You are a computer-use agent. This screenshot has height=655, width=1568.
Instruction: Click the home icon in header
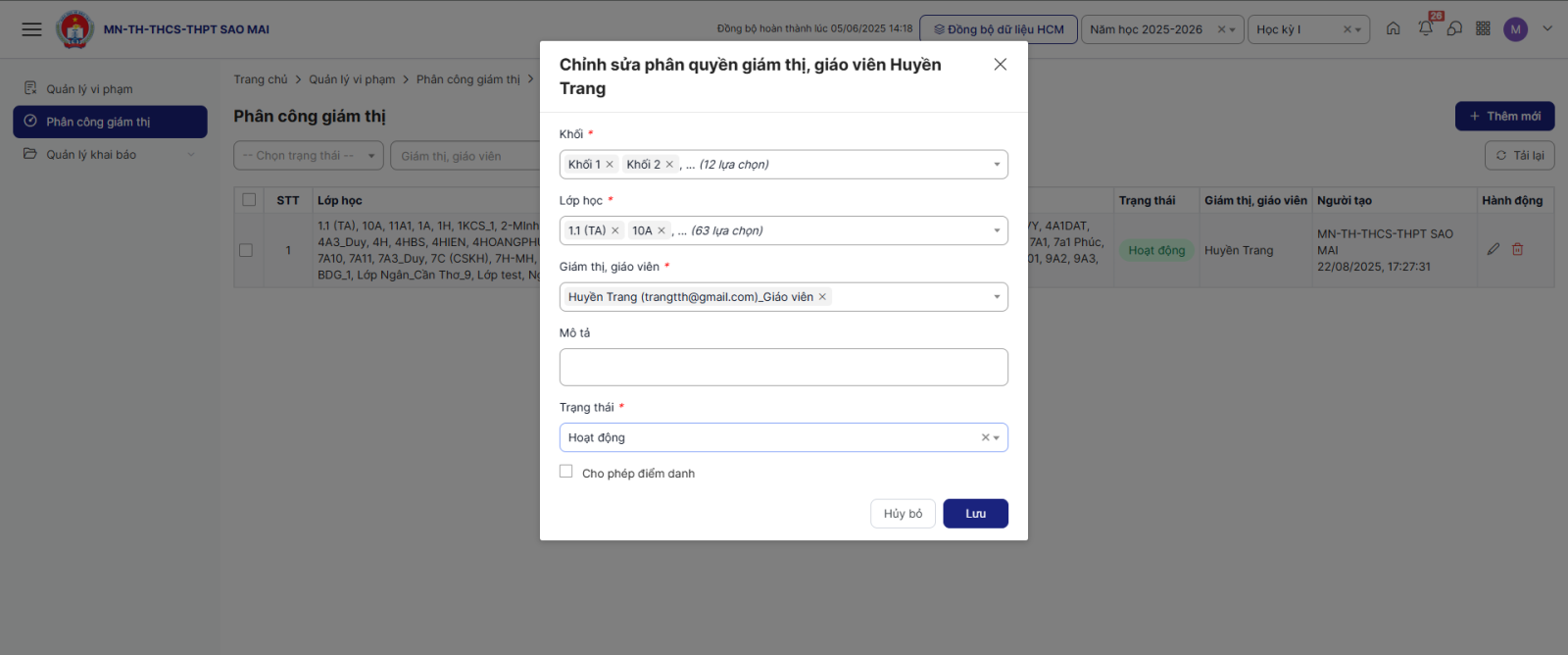(x=1393, y=28)
